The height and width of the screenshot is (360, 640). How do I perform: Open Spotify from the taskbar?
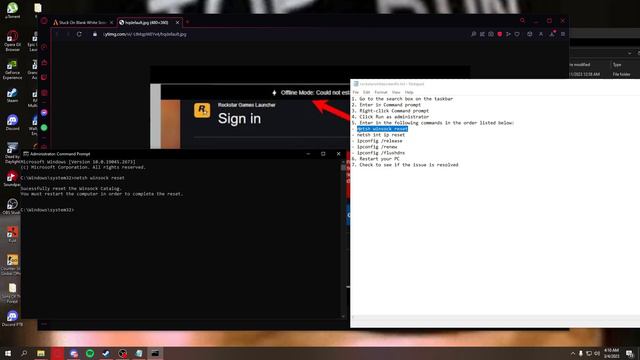click(90, 353)
